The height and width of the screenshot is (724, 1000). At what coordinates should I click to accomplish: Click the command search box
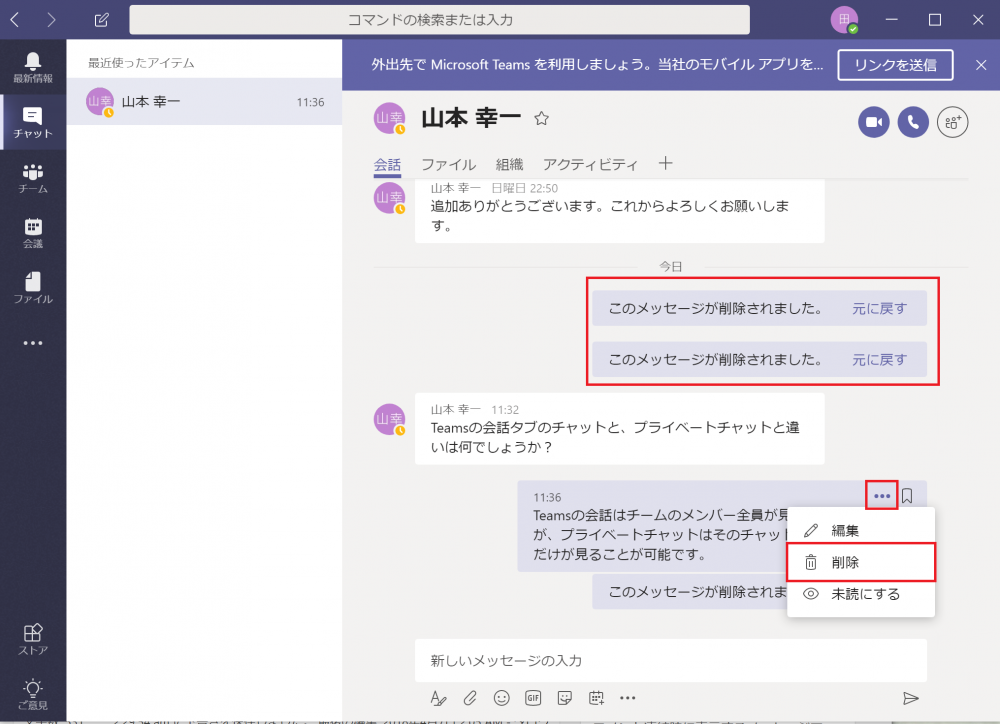tap(439, 20)
